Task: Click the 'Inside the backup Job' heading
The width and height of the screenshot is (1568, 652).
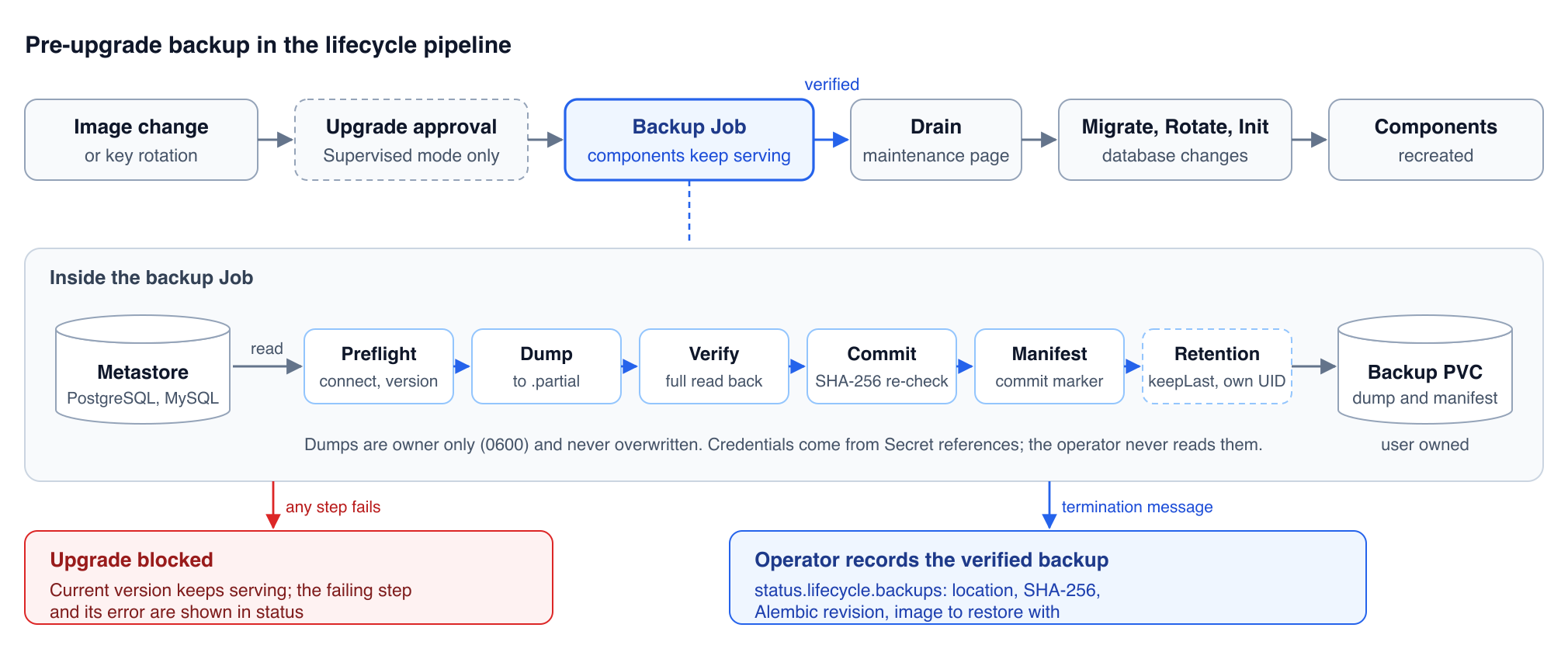Action: [151, 278]
